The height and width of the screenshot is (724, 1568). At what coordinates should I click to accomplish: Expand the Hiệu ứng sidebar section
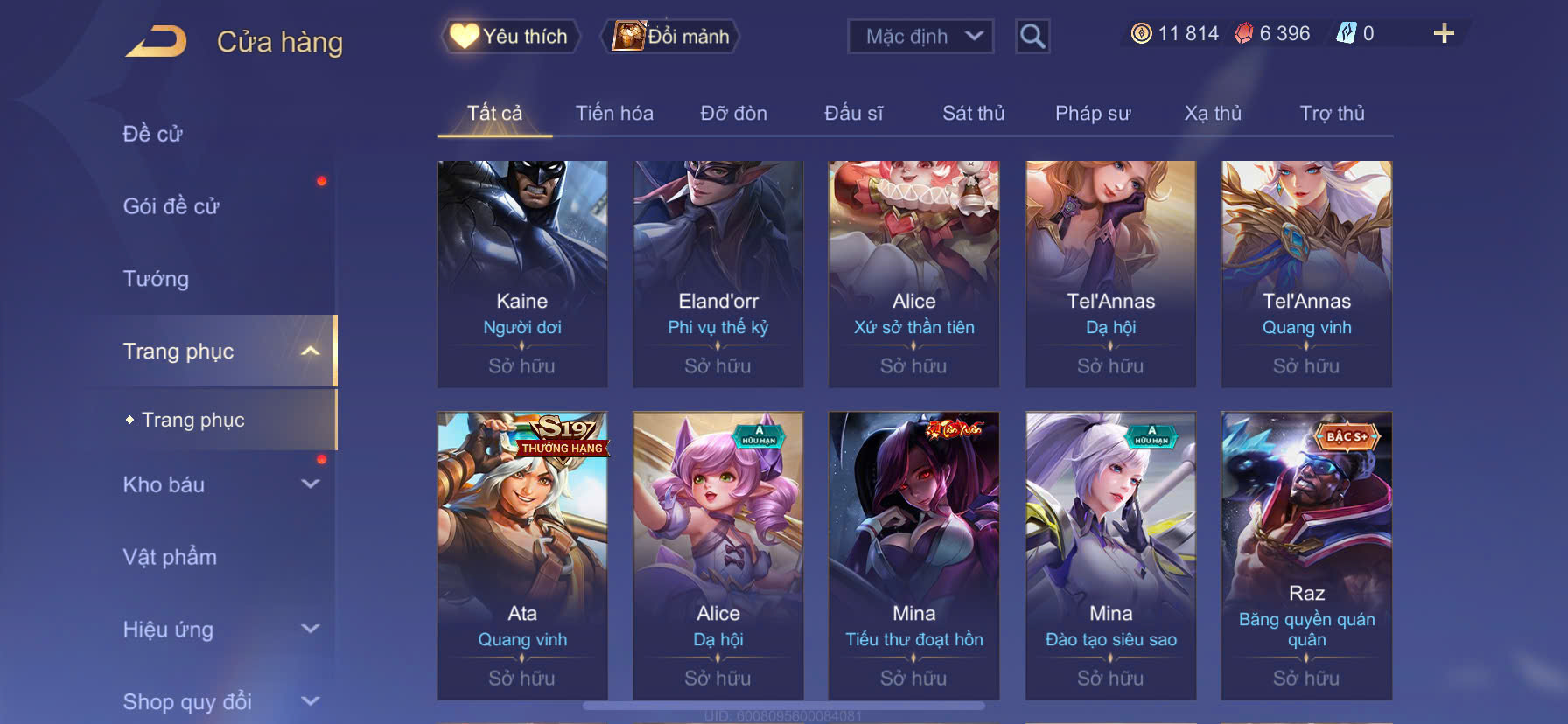tap(310, 629)
